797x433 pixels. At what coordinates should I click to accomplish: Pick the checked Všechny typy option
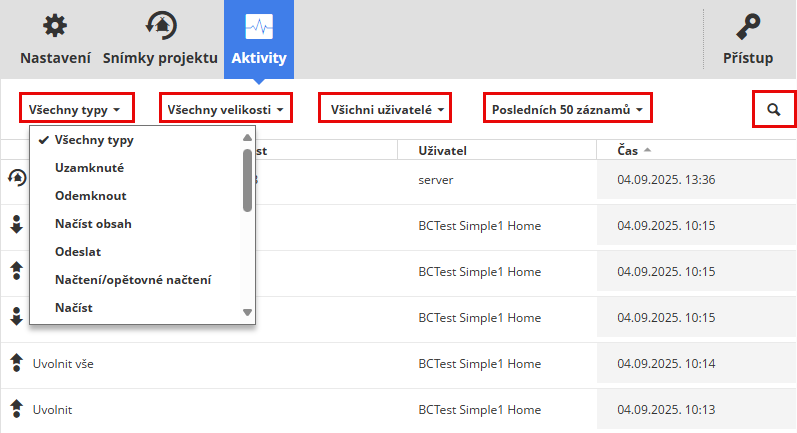94,140
